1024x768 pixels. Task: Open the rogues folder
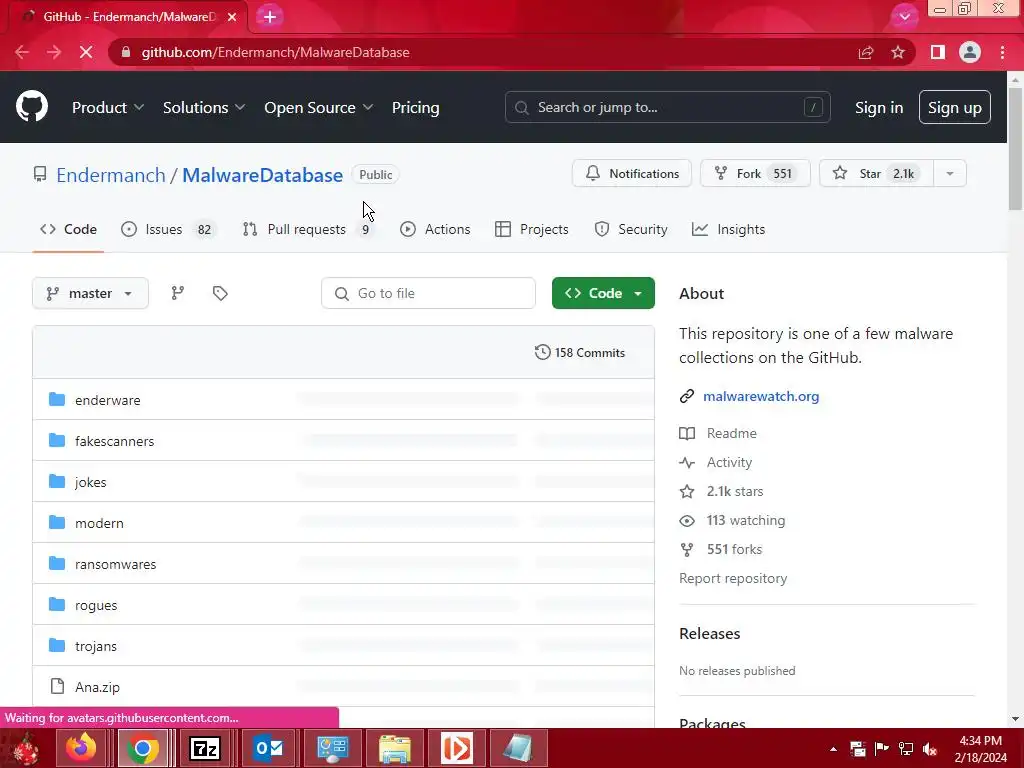coord(96,606)
